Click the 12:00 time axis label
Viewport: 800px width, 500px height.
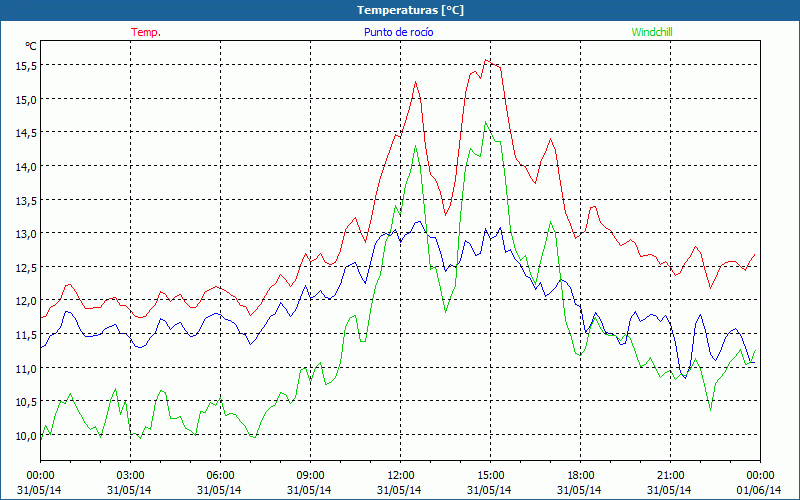tap(401, 476)
